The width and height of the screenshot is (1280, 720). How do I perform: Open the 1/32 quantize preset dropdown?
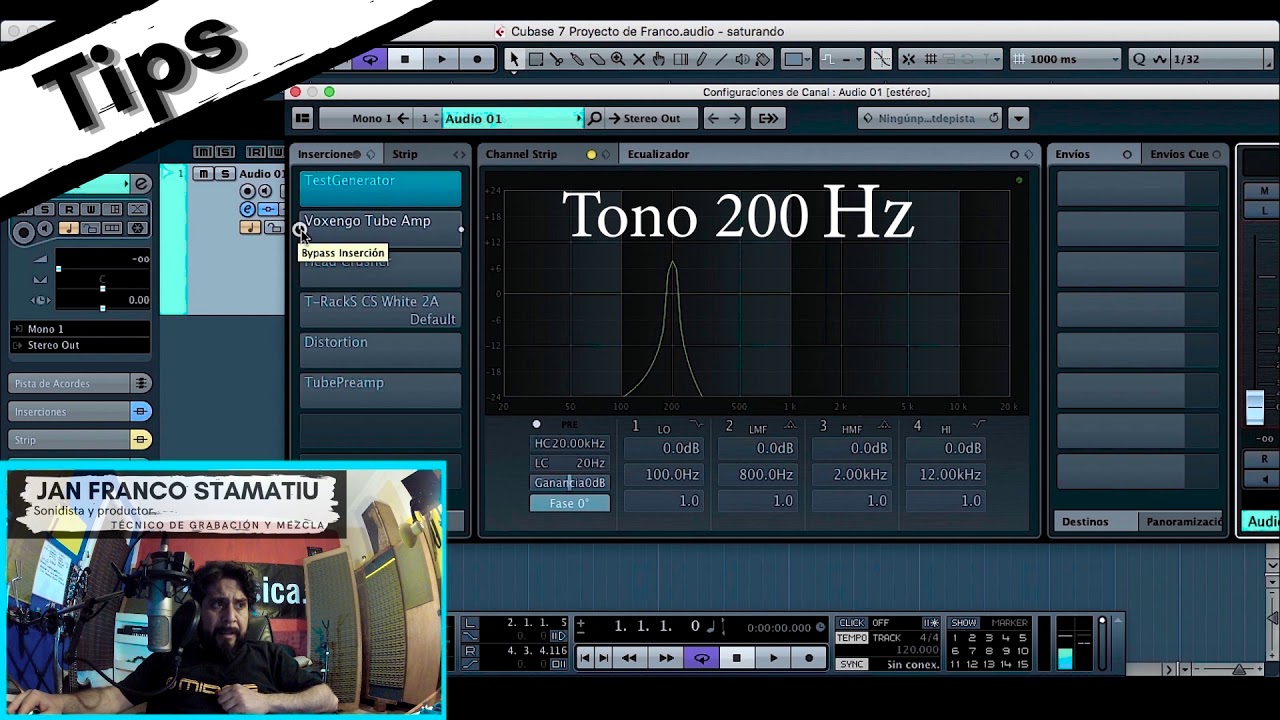point(1223,59)
